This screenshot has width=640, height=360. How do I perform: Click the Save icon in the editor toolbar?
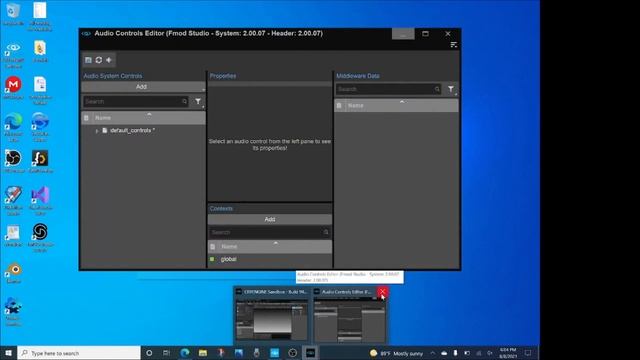coord(88,60)
